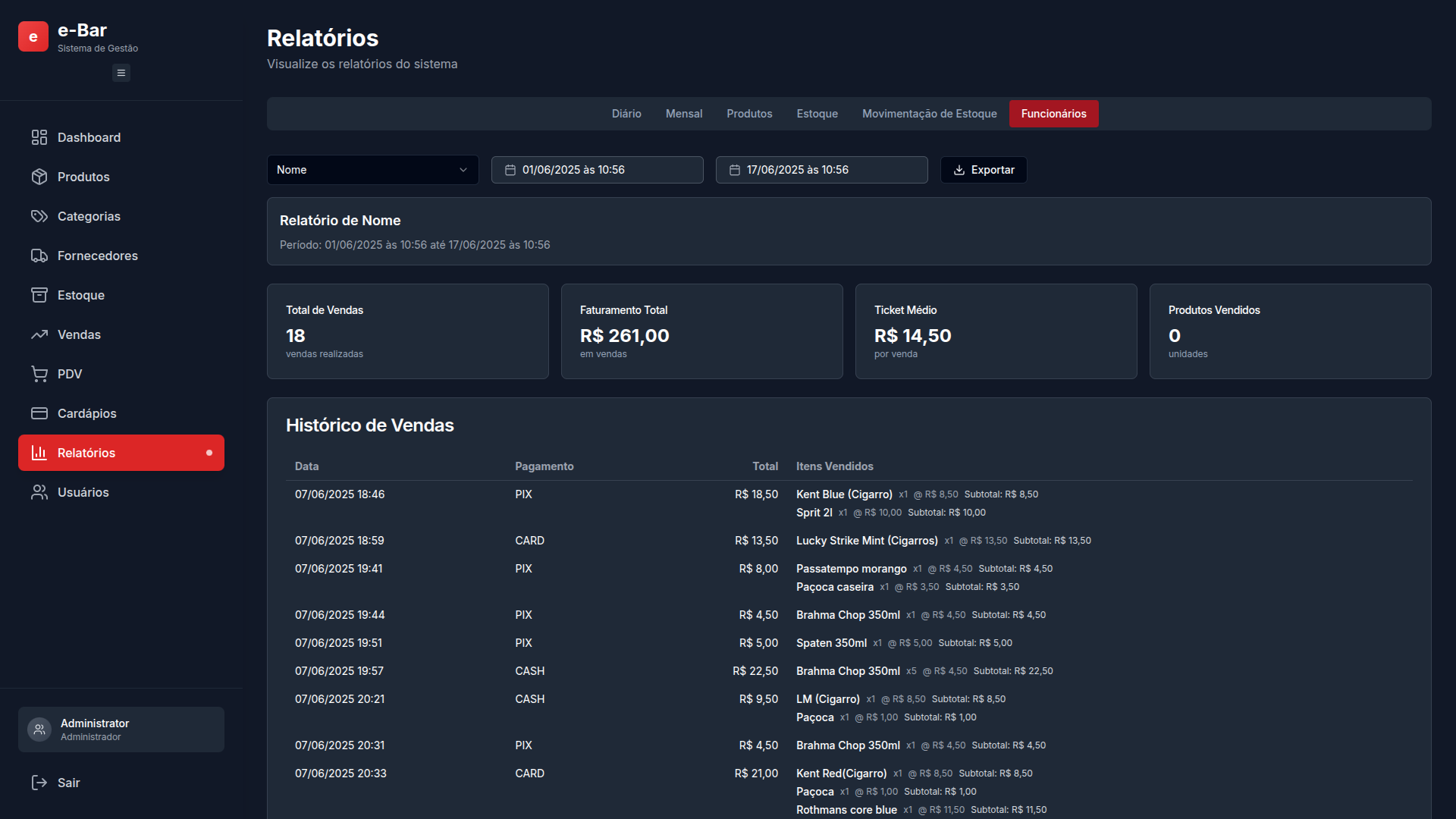Viewport: 1456px width, 819px height.
Task: Open Usuários using the people icon
Action: tap(39, 492)
